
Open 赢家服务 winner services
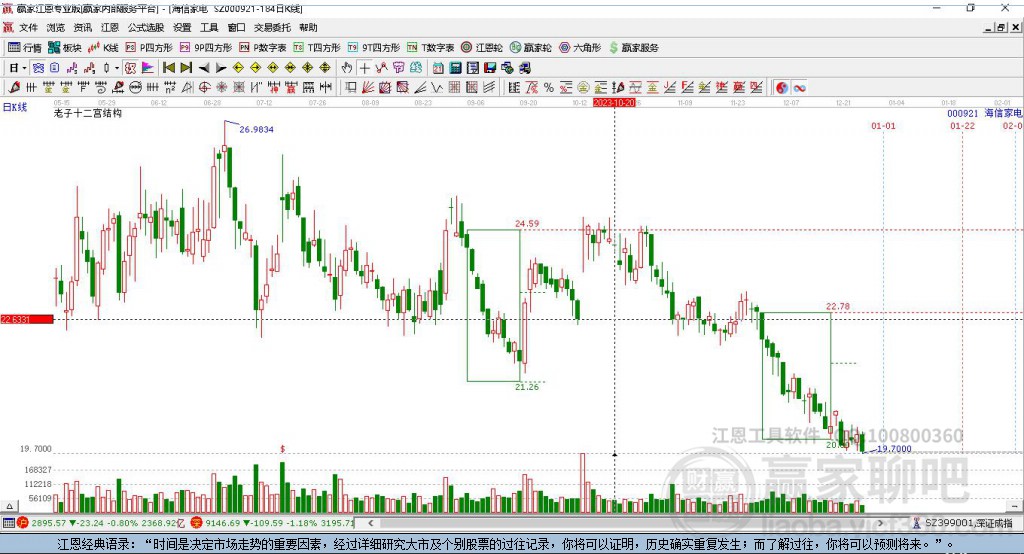(x=634, y=48)
